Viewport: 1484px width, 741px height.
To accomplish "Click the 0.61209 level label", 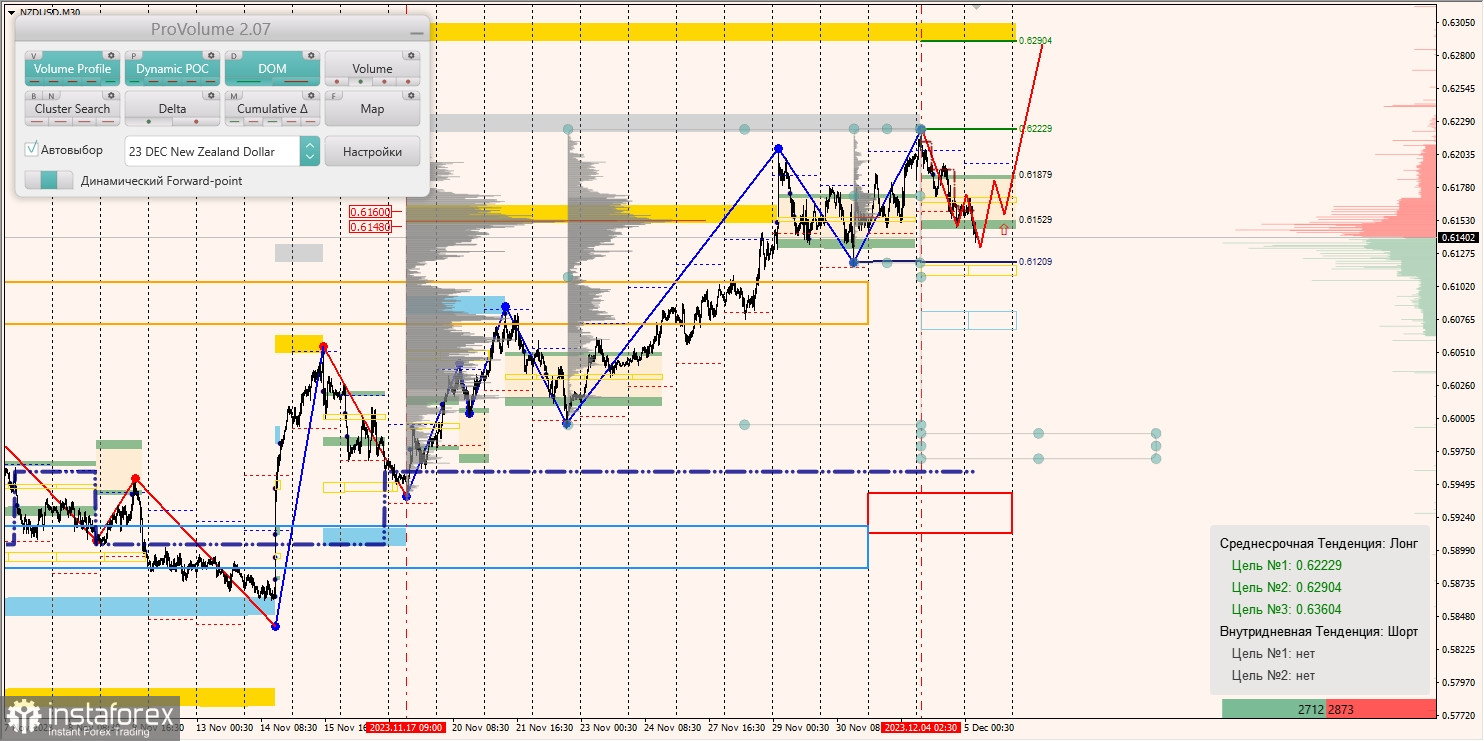I will tap(1035, 262).
